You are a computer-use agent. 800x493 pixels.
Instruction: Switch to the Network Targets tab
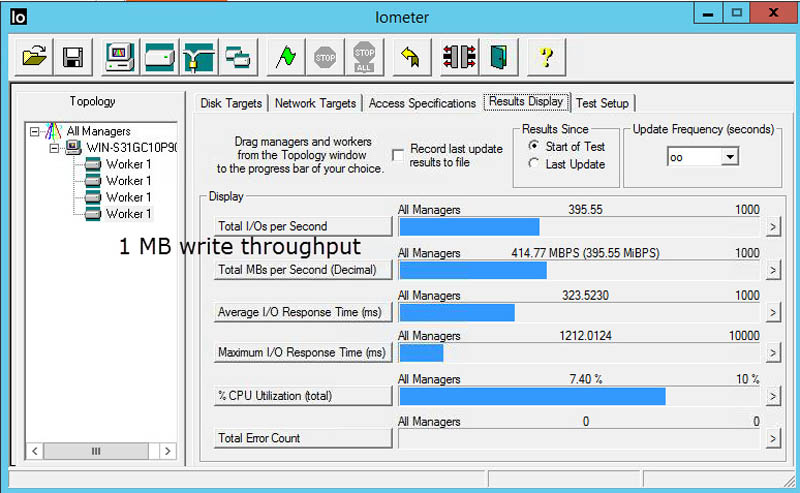point(315,103)
